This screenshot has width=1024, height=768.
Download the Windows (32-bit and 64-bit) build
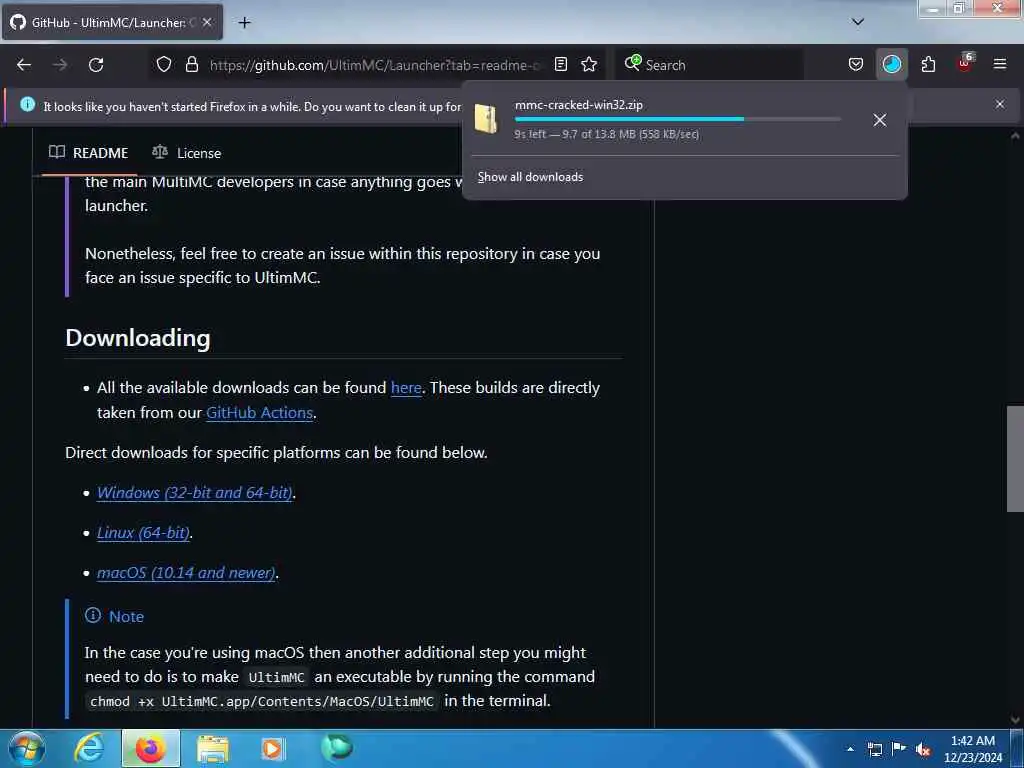click(195, 492)
